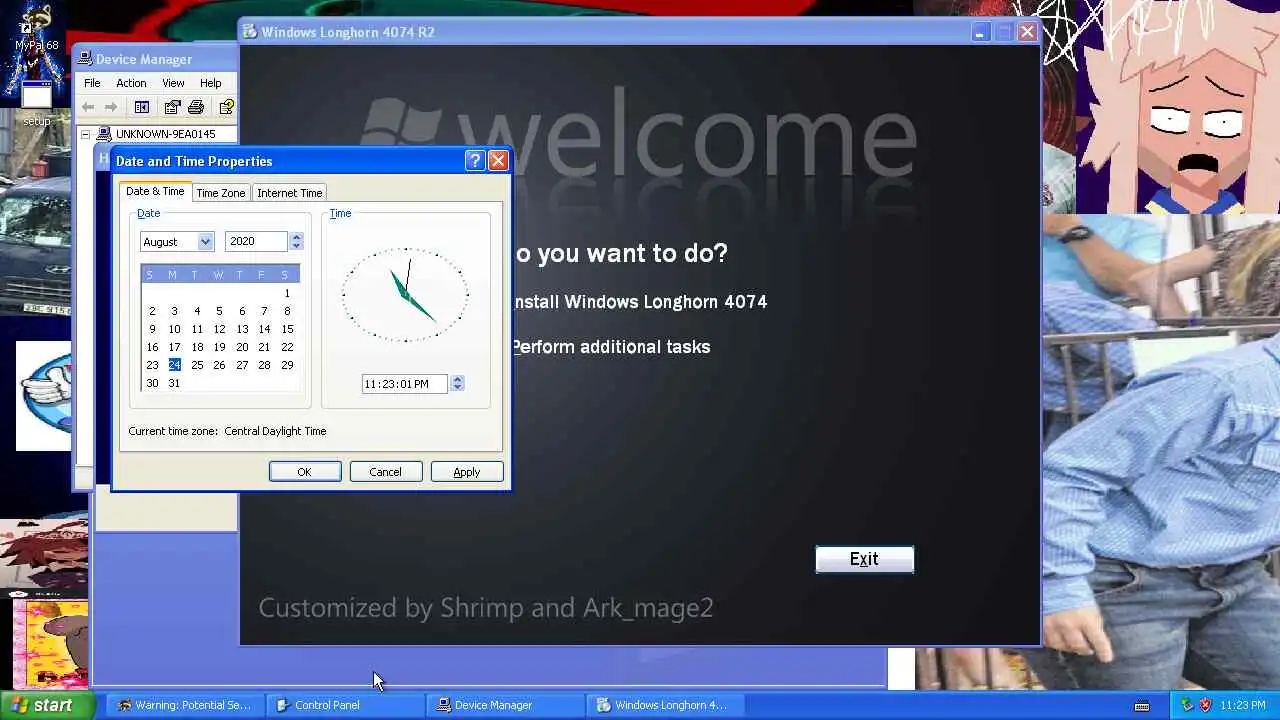Click Install Windows Longhorn 4074 option
Image resolution: width=1280 pixels, height=720 pixels.
tap(640, 302)
